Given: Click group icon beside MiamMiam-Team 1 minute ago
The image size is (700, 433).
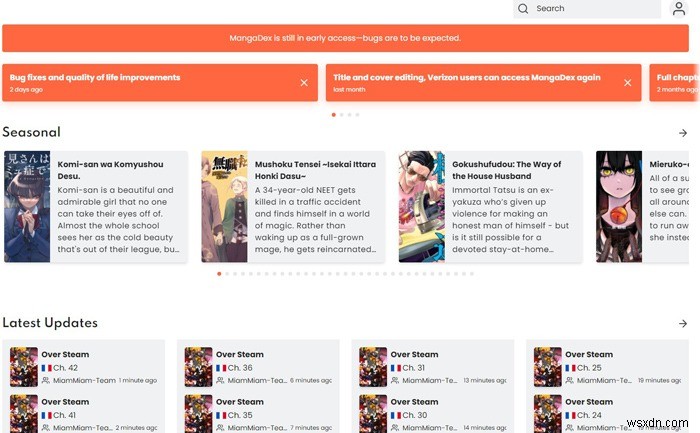Looking at the screenshot, I should [x=46, y=380].
